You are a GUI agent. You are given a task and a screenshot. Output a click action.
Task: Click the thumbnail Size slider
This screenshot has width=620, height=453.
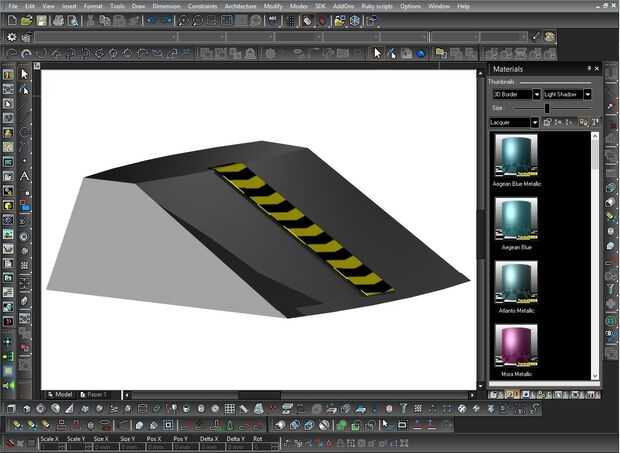click(546, 108)
